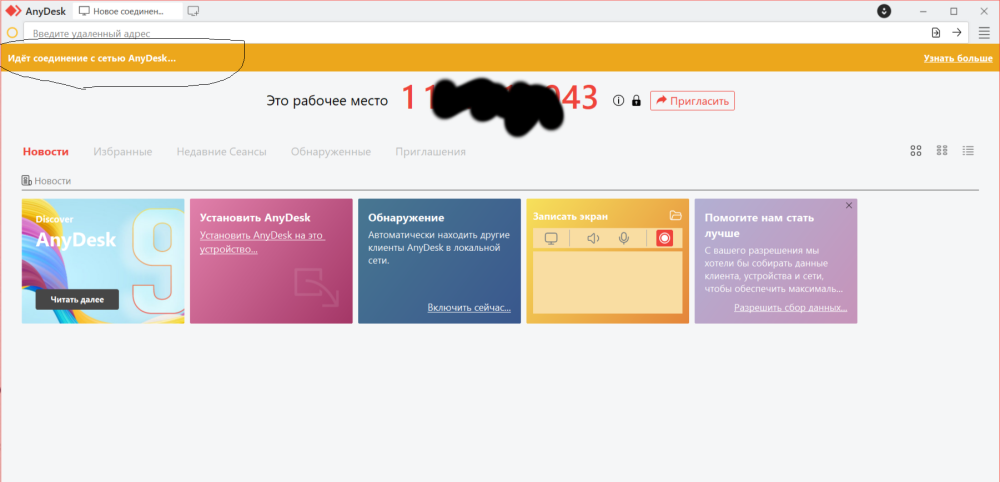Open the recordings folder icon
This screenshot has width=1000, height=482.
[676, 215]
